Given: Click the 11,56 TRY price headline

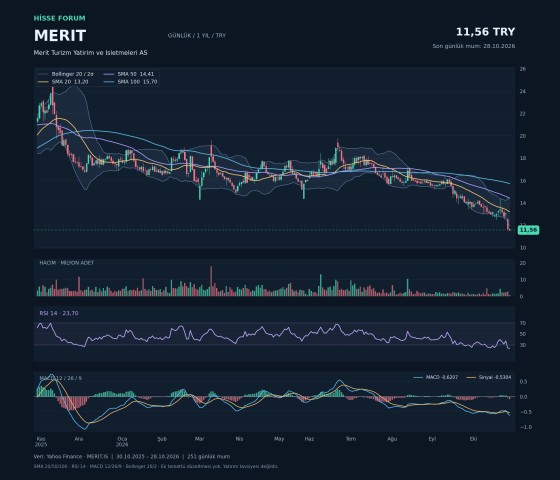Looking at the screenshot, I should point(485,32).
